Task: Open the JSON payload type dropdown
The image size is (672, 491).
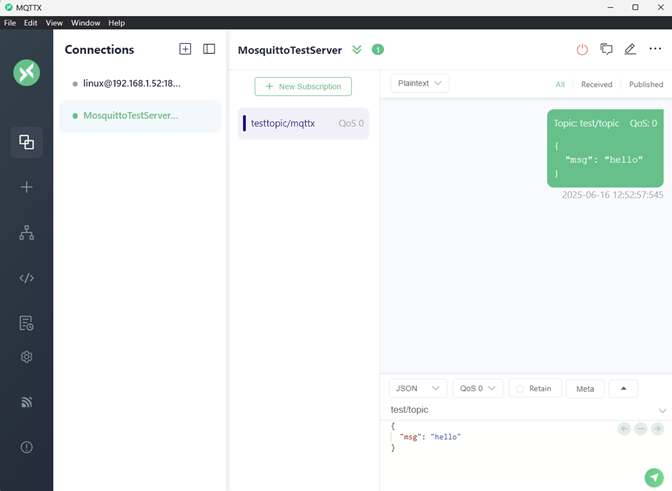Action: [417, 389]
